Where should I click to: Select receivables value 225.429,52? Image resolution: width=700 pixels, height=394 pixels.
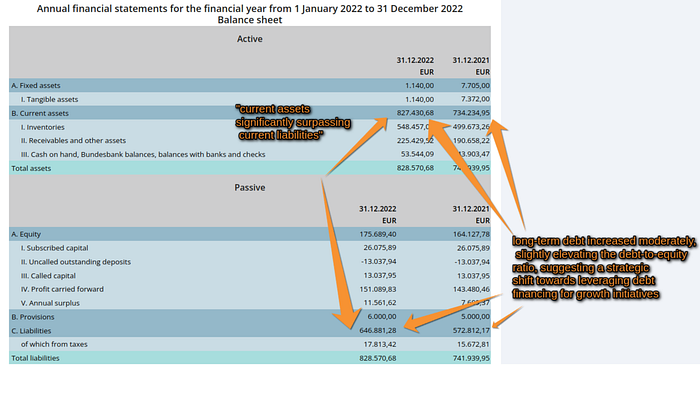[415, 140]
